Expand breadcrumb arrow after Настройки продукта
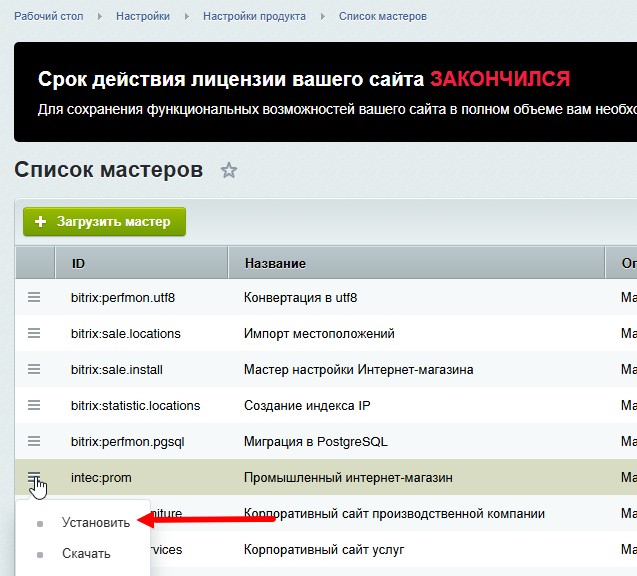Viewport: 637px width, 576px height. [323, 17]
